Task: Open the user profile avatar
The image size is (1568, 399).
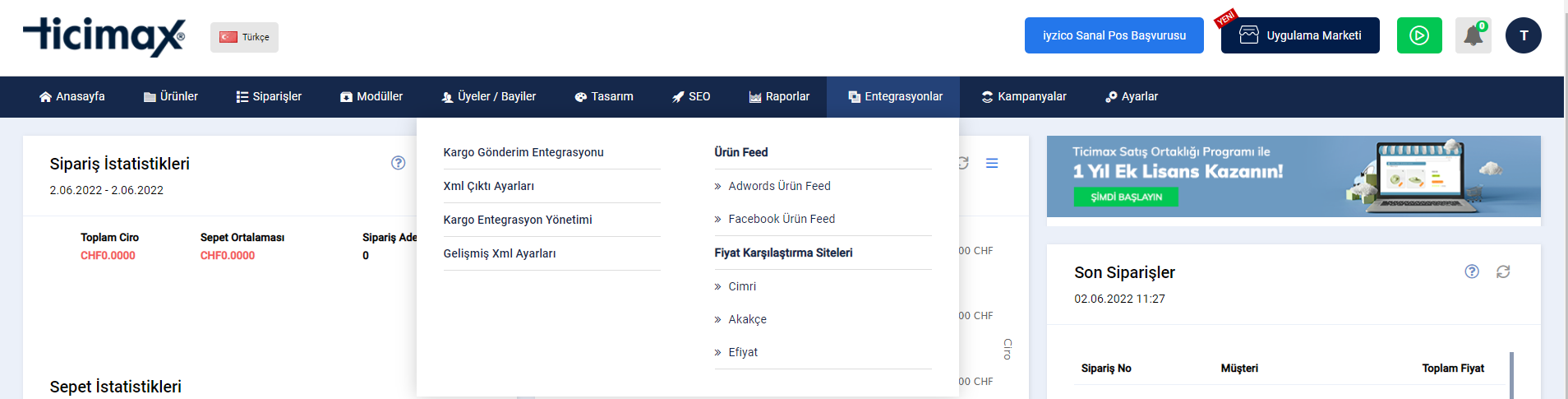Action: (1523, 35)
